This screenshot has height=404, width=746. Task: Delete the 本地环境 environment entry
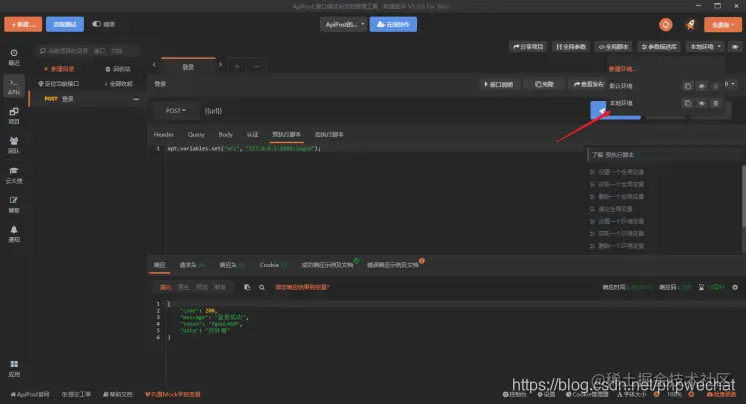[716, 103]
